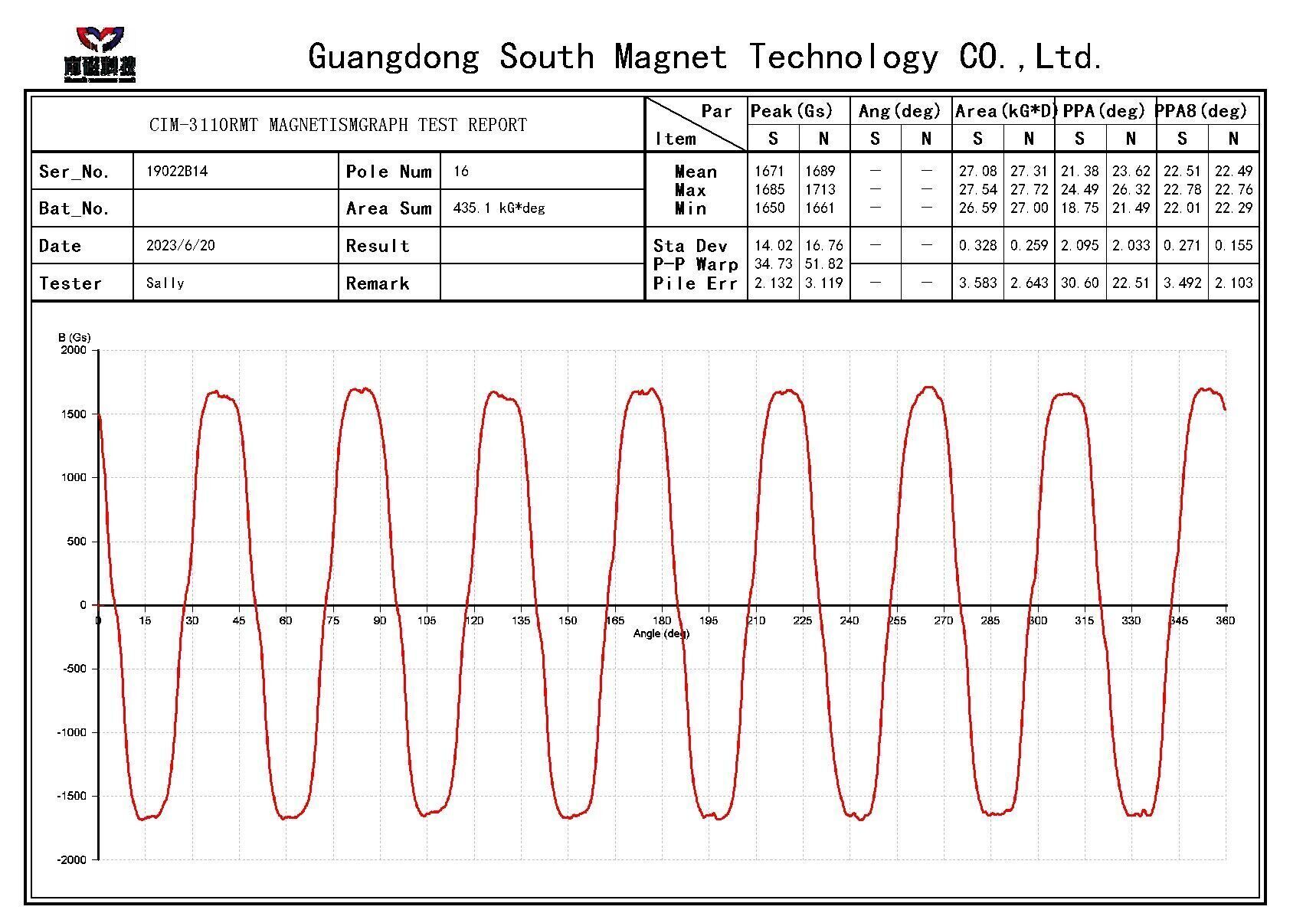1316x923 pixels.
Task: Click the Peak(Gs) column header
Action: (x=791, y=111)
